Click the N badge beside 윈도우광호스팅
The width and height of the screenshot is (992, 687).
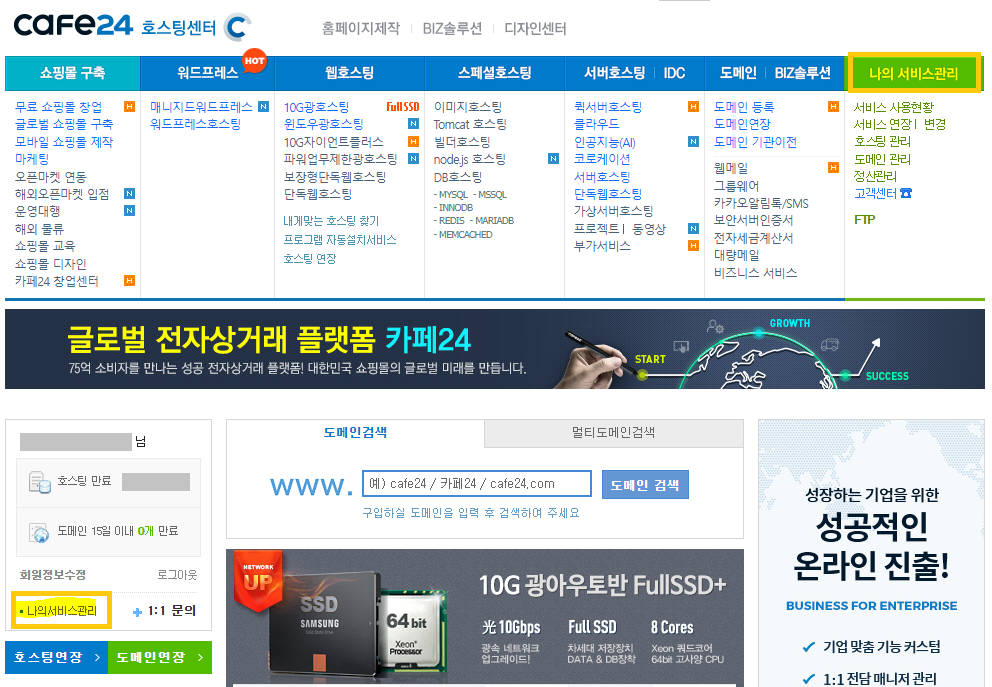[413, 124]
